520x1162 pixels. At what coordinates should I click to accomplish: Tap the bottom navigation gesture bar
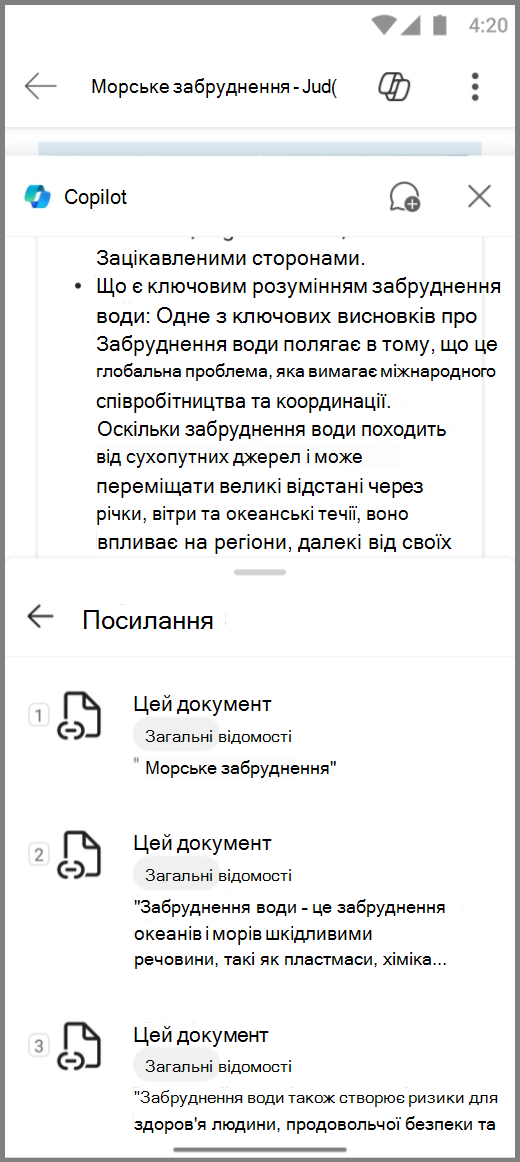[x=260, y=1149]
